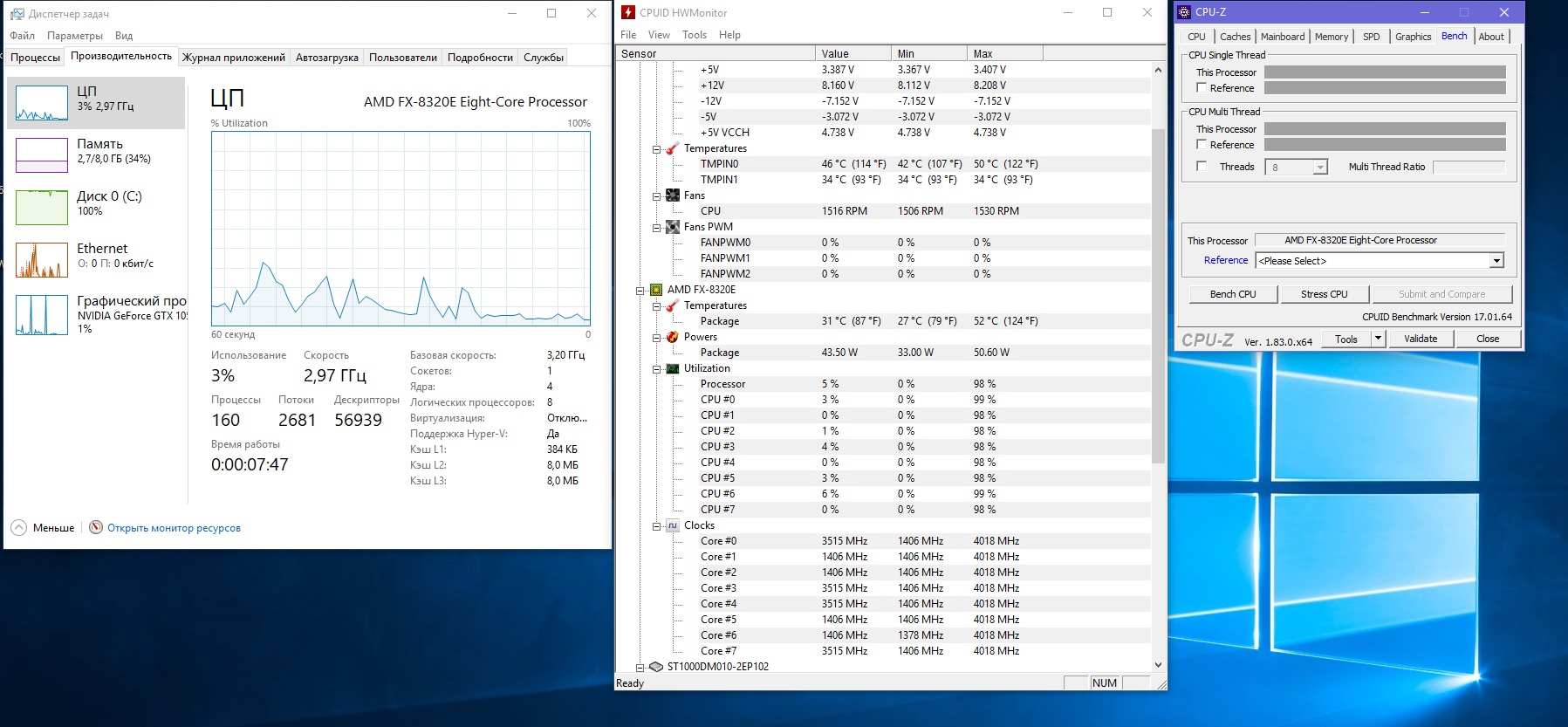Image resolution: width=1568 pixels, height=727 pixels.
Task: Switch to the Memory tab in CPU-Z
Action: [x=1332, y=37]
